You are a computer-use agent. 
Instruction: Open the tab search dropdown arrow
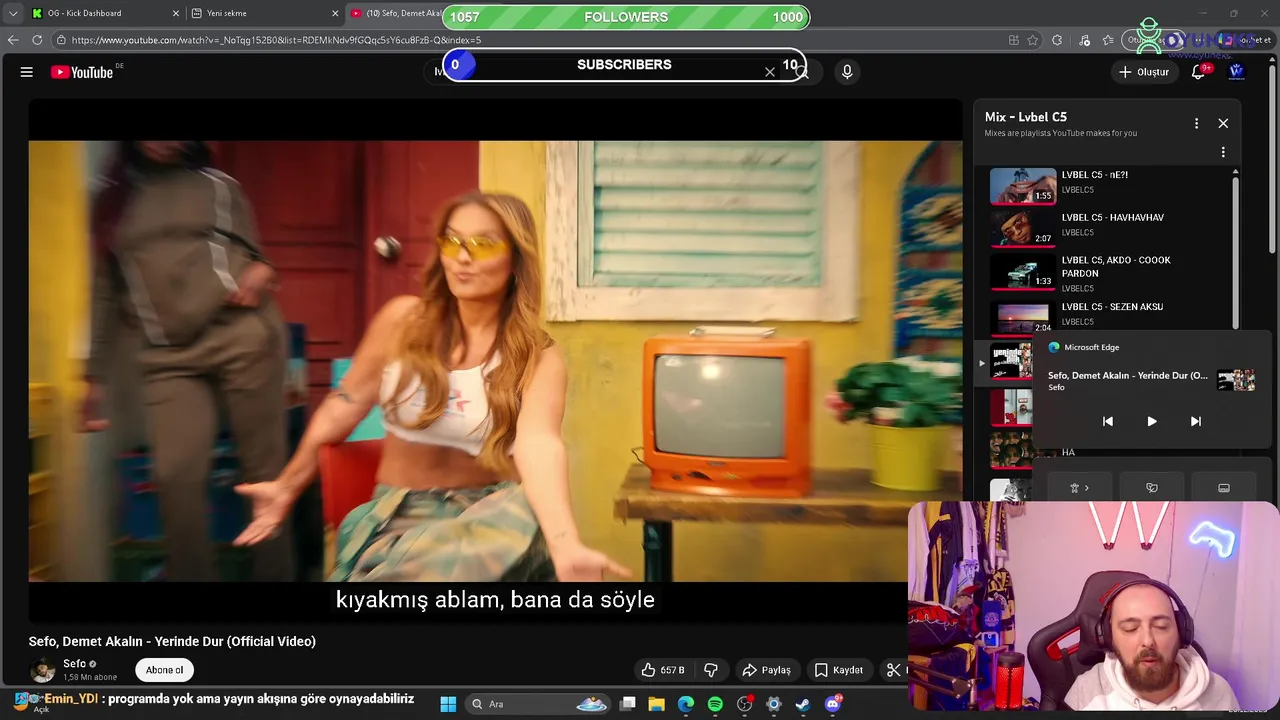point(12,13)
